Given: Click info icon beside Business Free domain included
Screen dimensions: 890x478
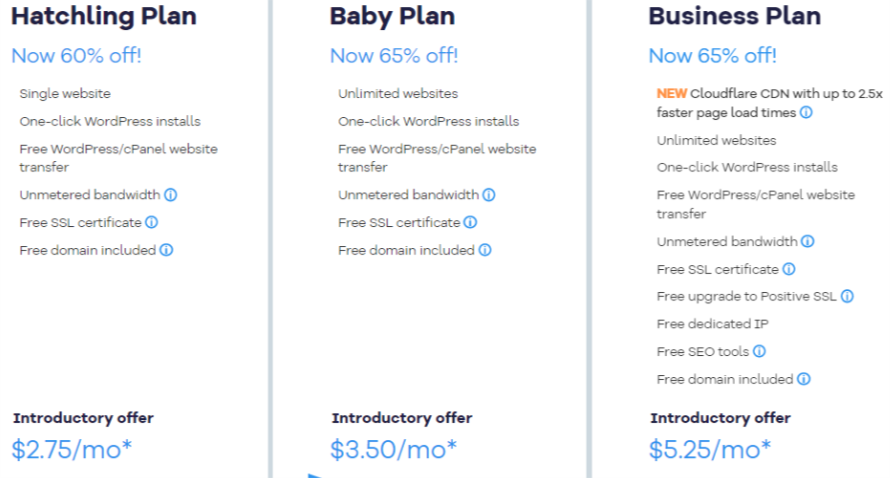Looking at the screenshot, I should [803, 379].
